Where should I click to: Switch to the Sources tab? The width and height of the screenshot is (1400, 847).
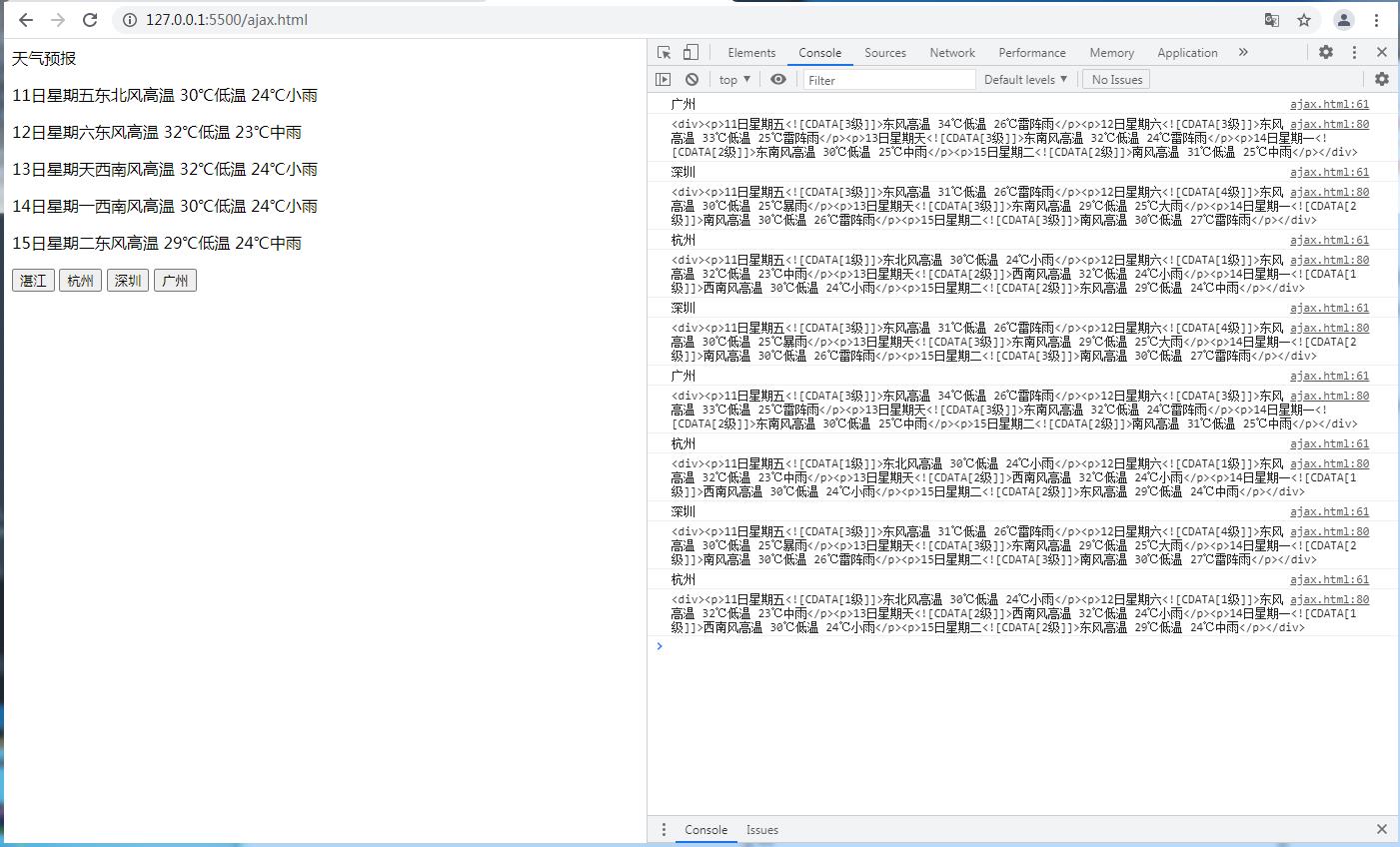tap(885, 53)
